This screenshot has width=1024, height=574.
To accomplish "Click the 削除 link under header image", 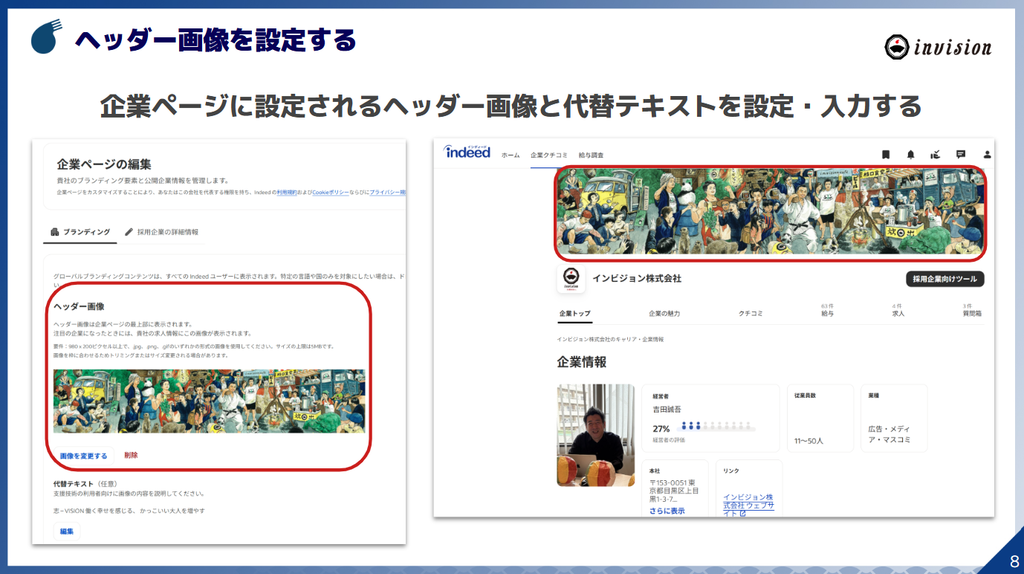I will pyautogui.click(x=131, y=455).
